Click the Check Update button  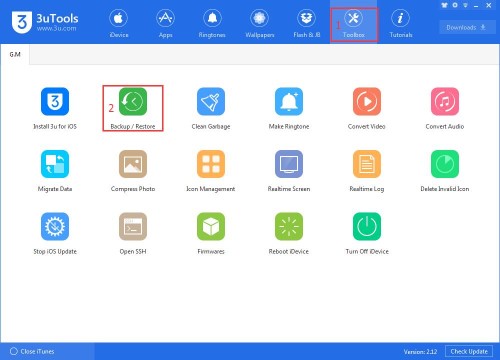[x=469, y=351]
